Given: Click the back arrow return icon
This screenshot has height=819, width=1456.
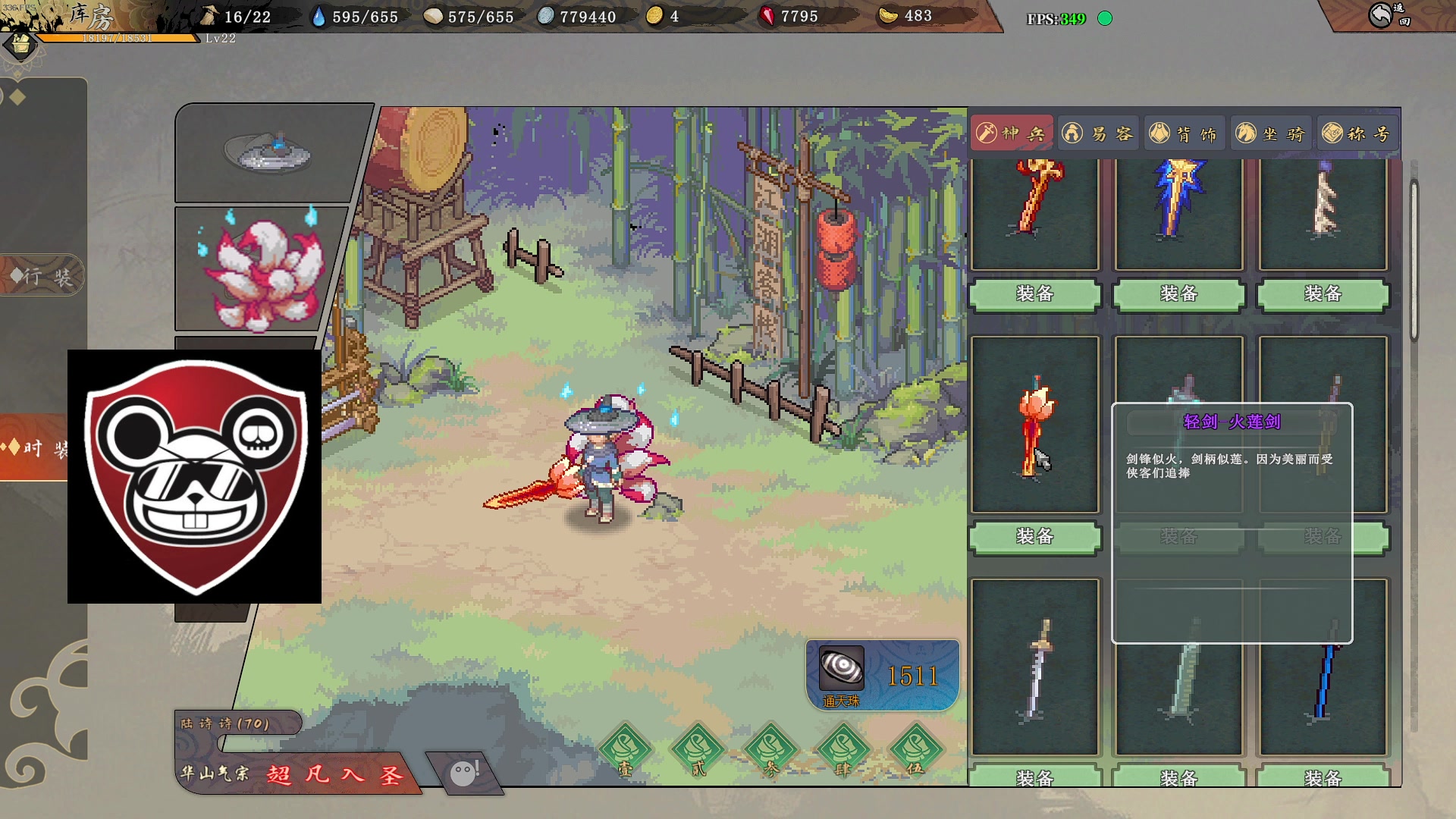Looking at the screenshot, I should click(x=1381, y=15).
